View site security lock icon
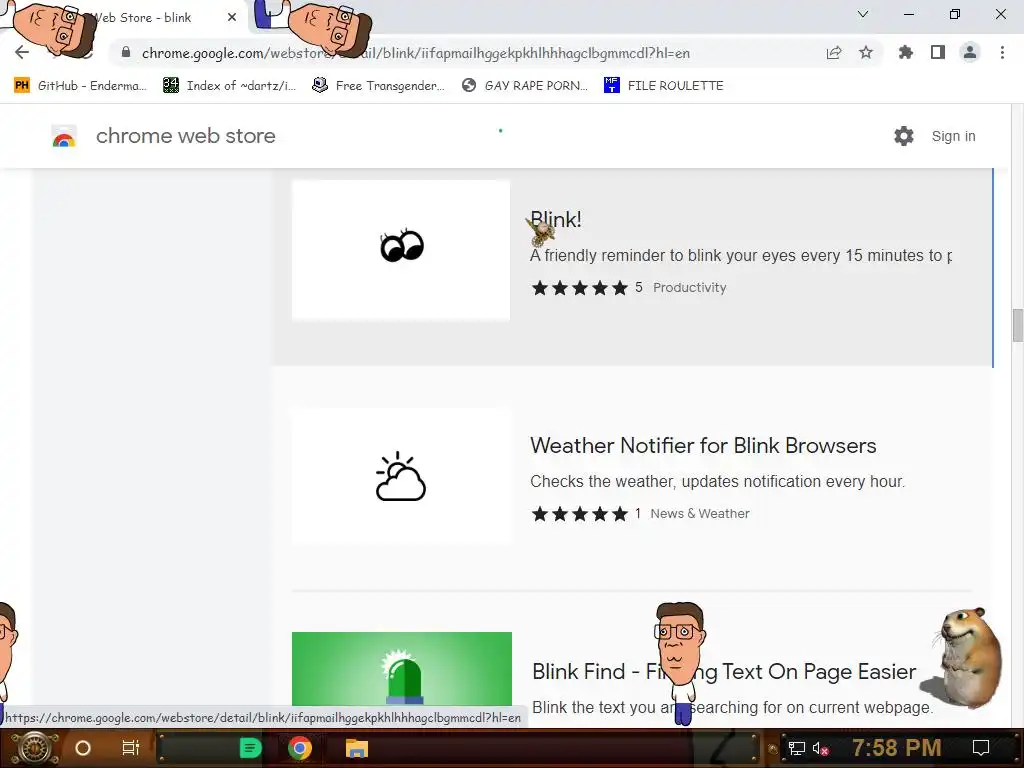The width and height of the screenshot is (1024, 768). point(126,53)
